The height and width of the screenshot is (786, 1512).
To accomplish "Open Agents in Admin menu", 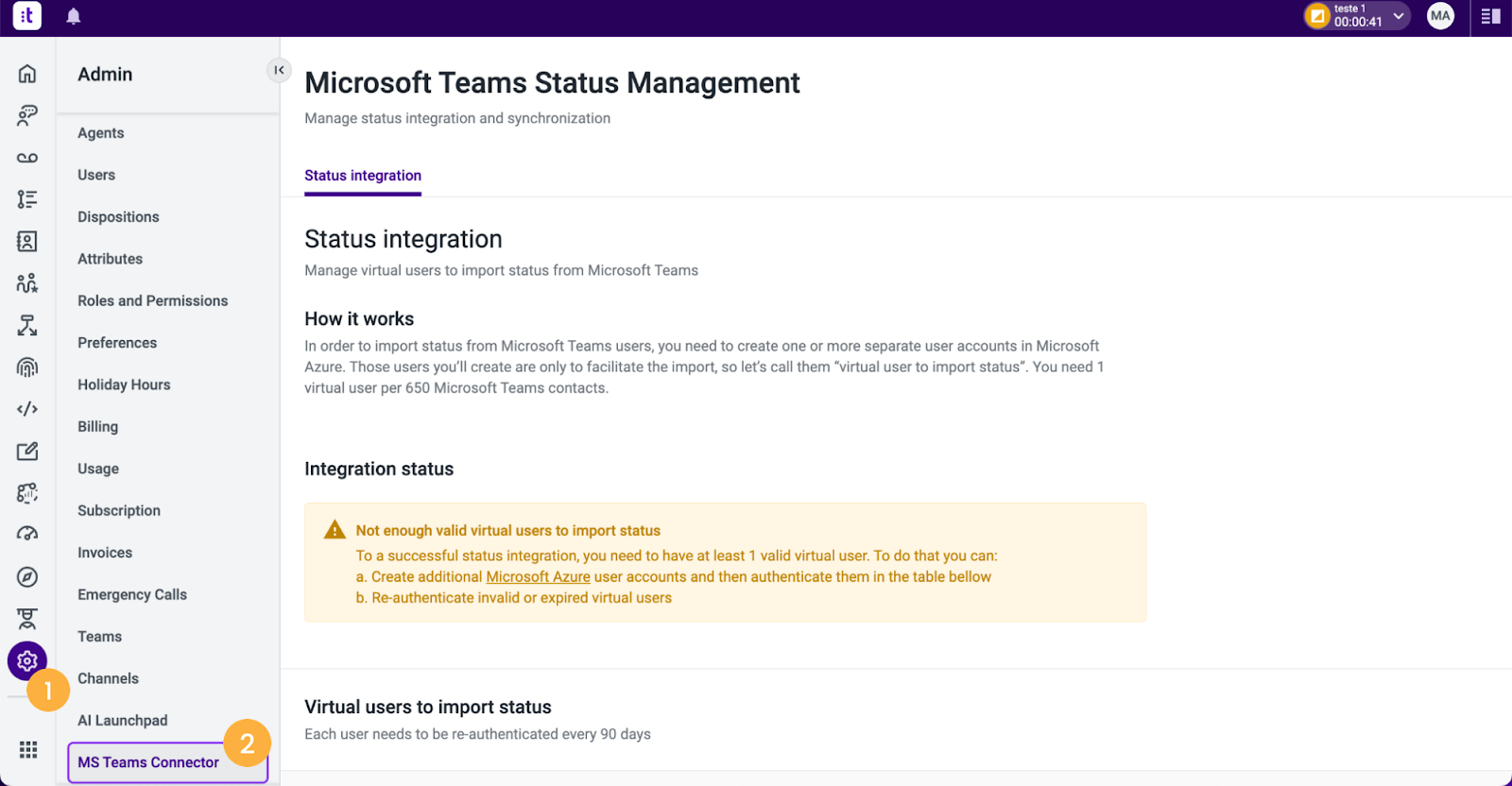I will click(101, 133).
